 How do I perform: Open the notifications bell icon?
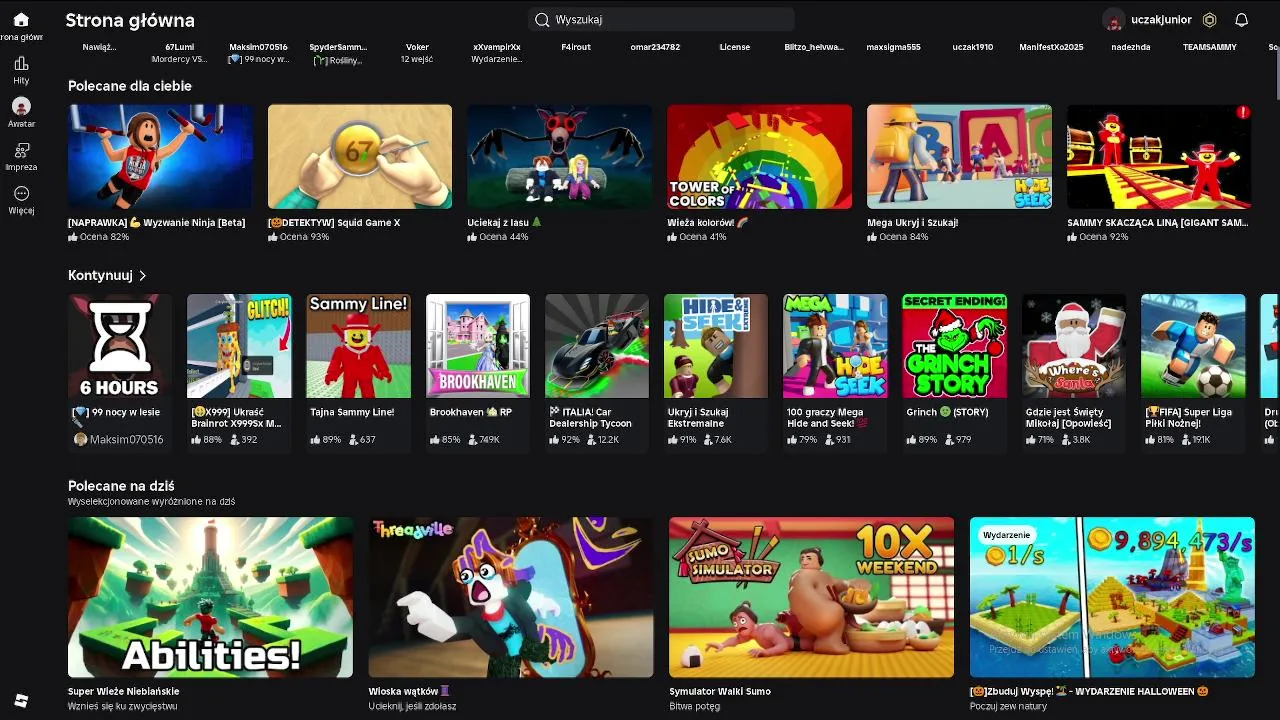tap(1241, 20)
